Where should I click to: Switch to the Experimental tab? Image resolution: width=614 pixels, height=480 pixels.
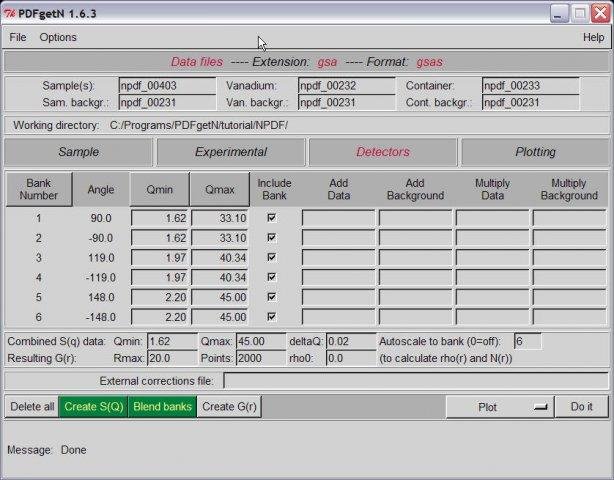coord(231,152)
